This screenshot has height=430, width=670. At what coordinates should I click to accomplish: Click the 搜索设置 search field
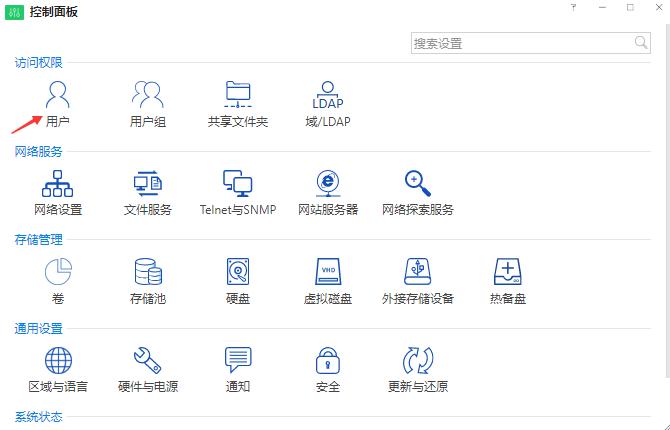(520, 43)
